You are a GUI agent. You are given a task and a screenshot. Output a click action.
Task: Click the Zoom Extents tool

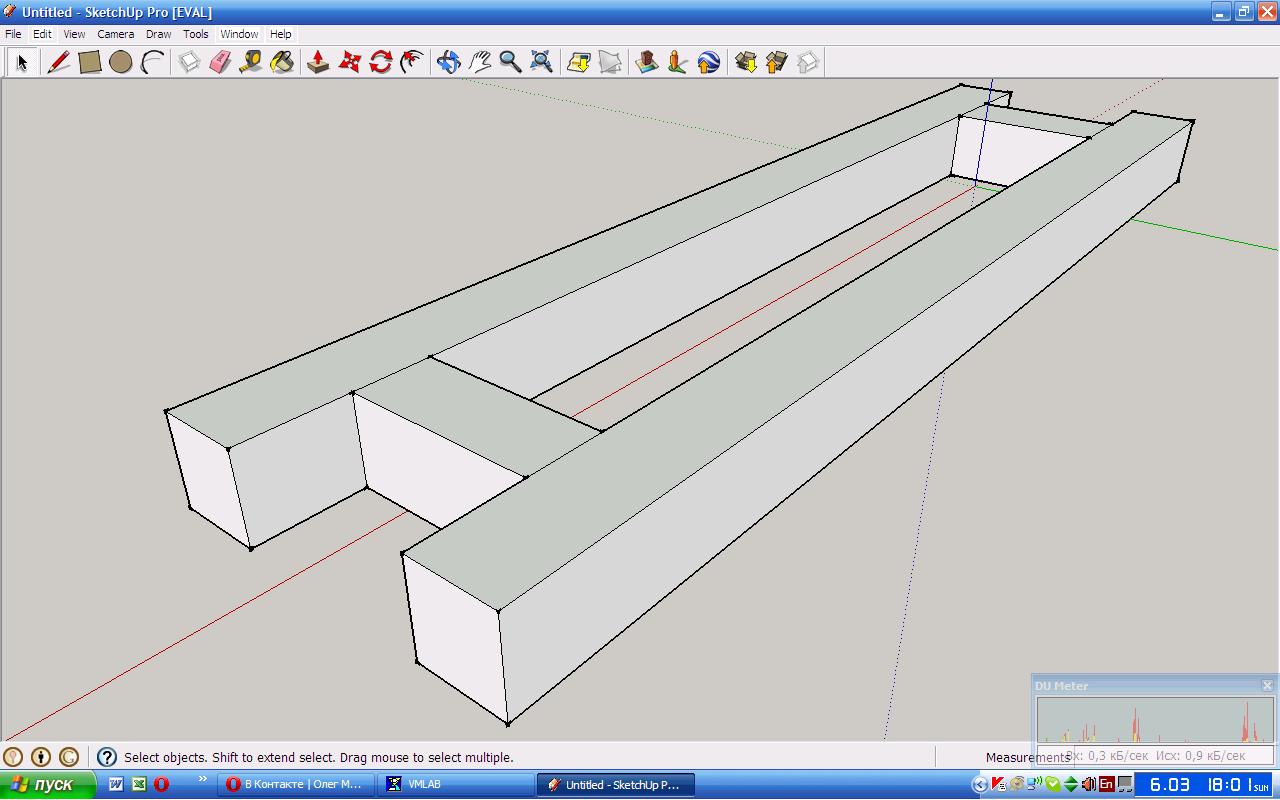(x=541, y=62)
